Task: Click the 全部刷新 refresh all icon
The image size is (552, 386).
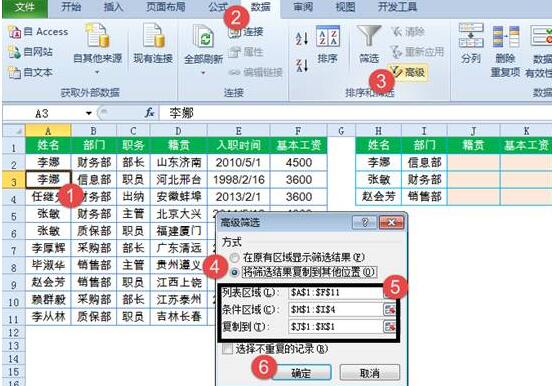Action: [x=203, y=37]
